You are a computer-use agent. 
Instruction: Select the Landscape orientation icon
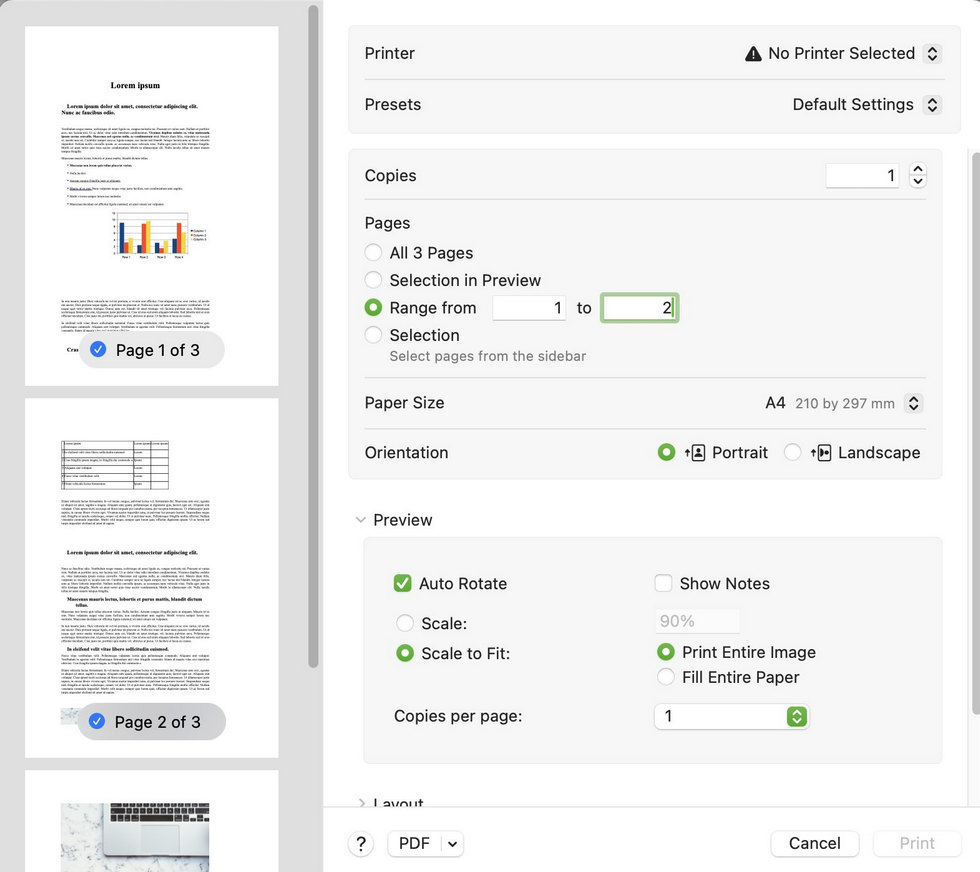[x=823, y=452]
